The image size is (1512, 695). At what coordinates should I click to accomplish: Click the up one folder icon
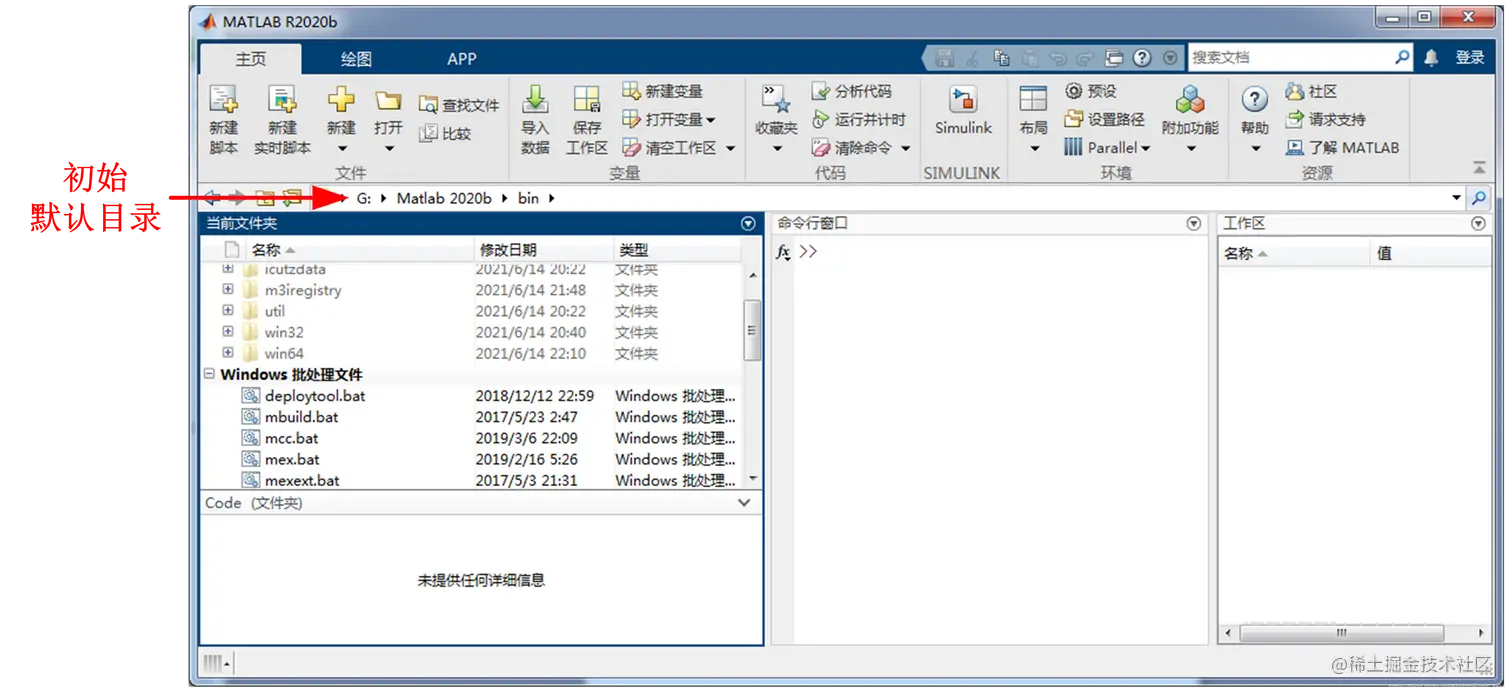coord(265,198)
